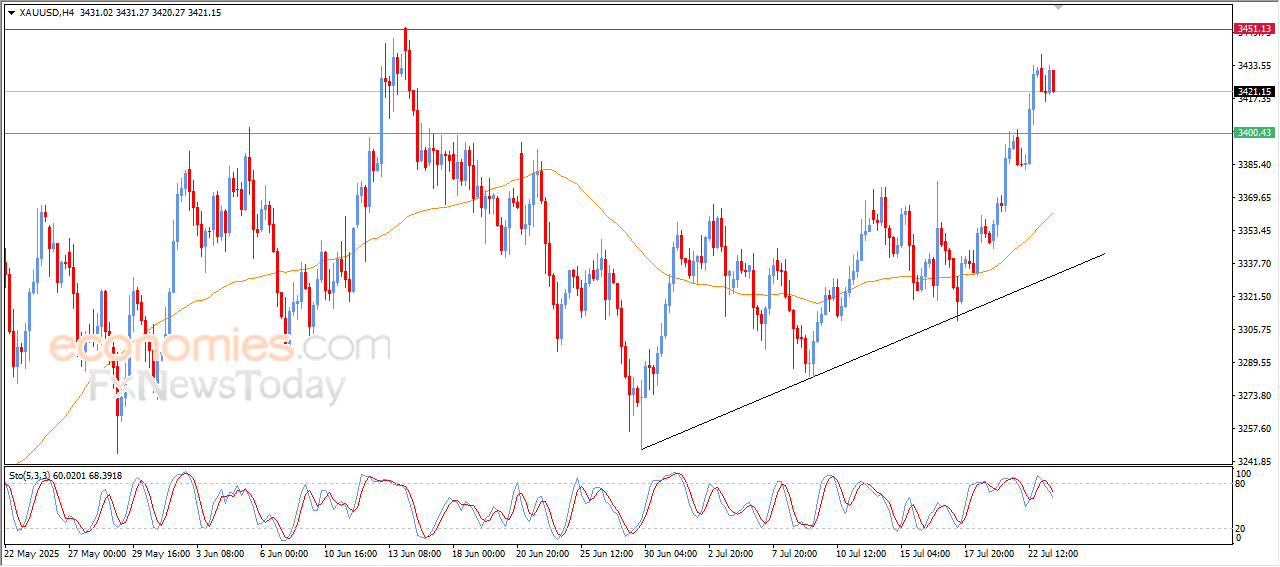Click the 3289.55 price axis value

tap(1254, 362)
